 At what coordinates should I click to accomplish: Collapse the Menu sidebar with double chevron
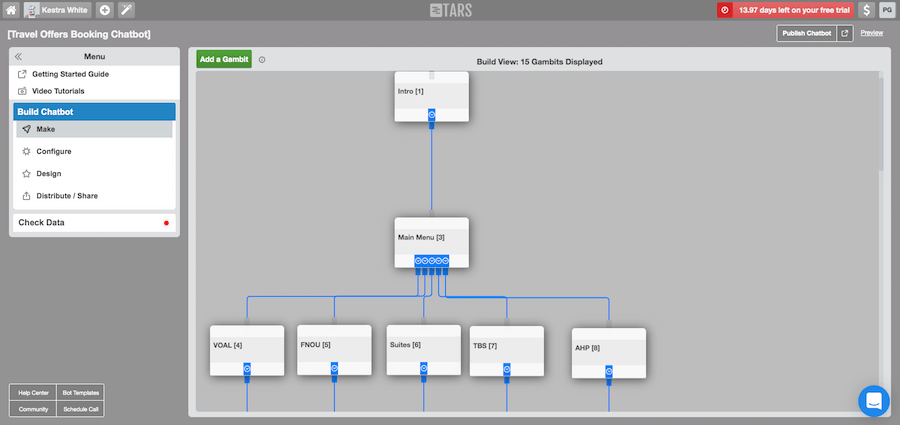pyautogui.click(x=18, y=56)
